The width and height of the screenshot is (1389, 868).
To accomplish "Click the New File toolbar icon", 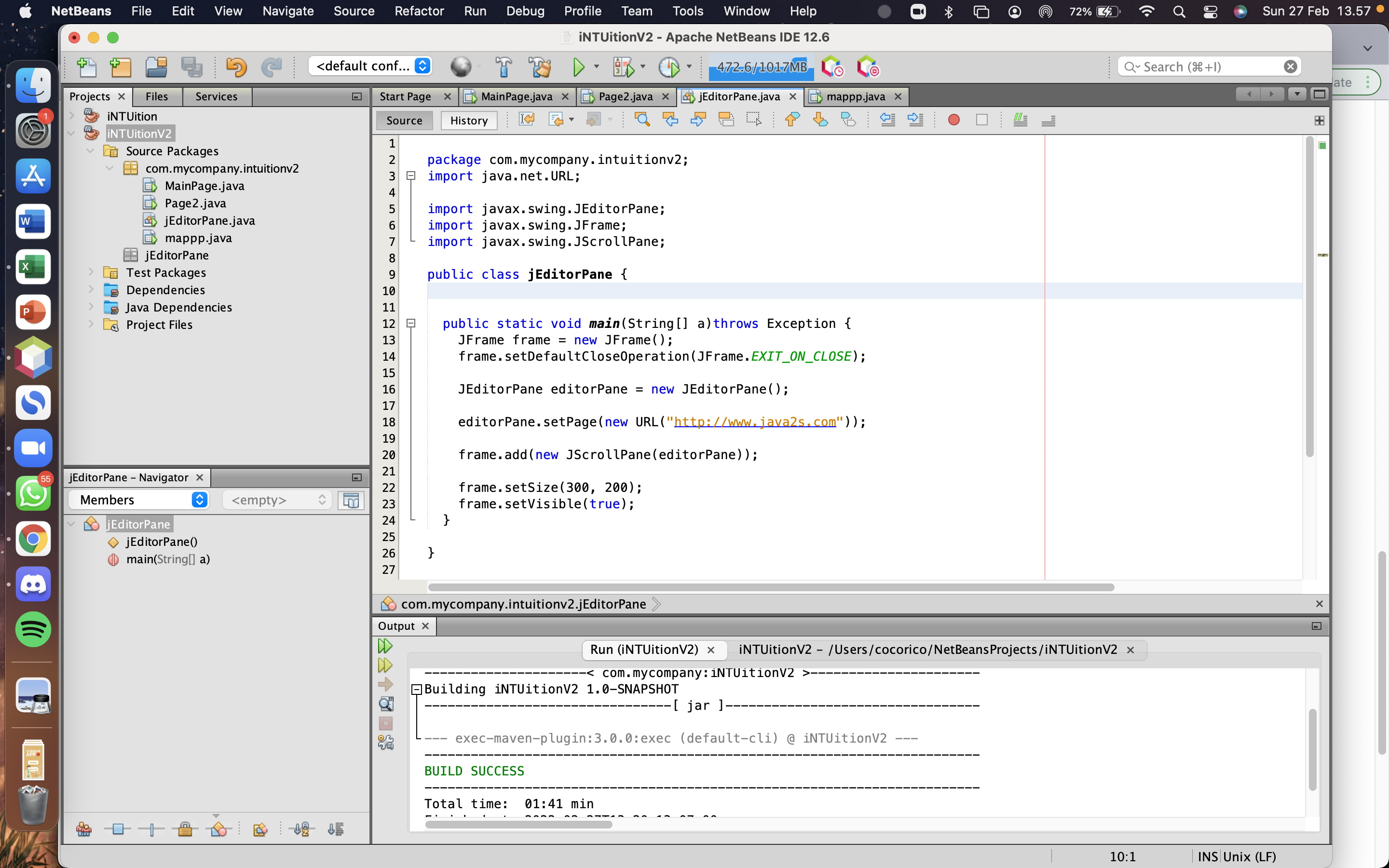I will pos(86,67).
